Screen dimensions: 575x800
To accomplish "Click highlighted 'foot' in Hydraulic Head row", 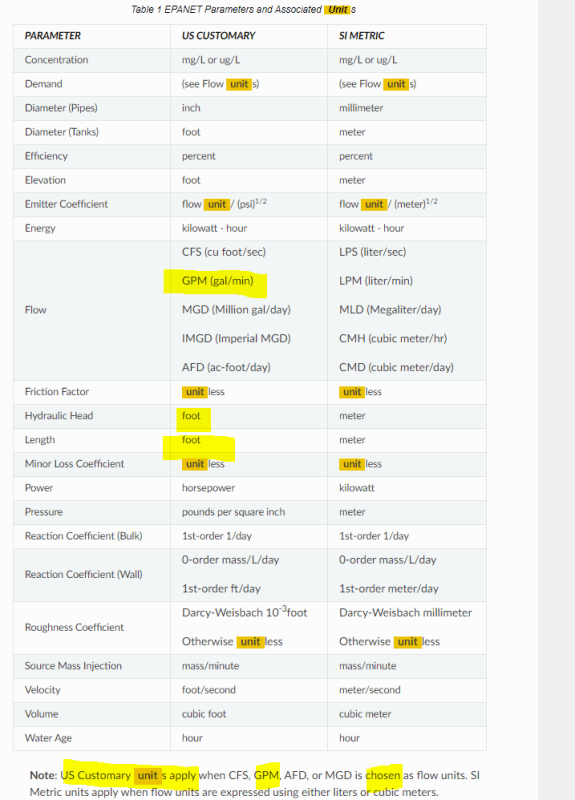I will pyautogui.click(x=191, y=416).
